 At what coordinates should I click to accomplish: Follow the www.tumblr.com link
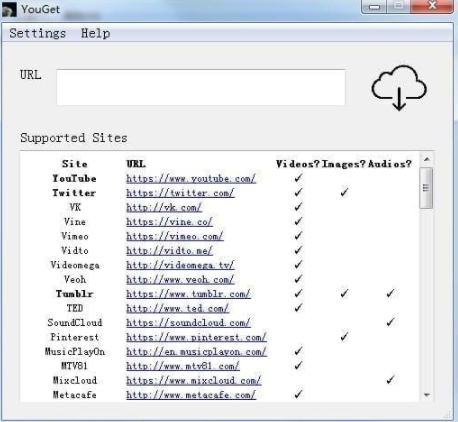point(188,294)
